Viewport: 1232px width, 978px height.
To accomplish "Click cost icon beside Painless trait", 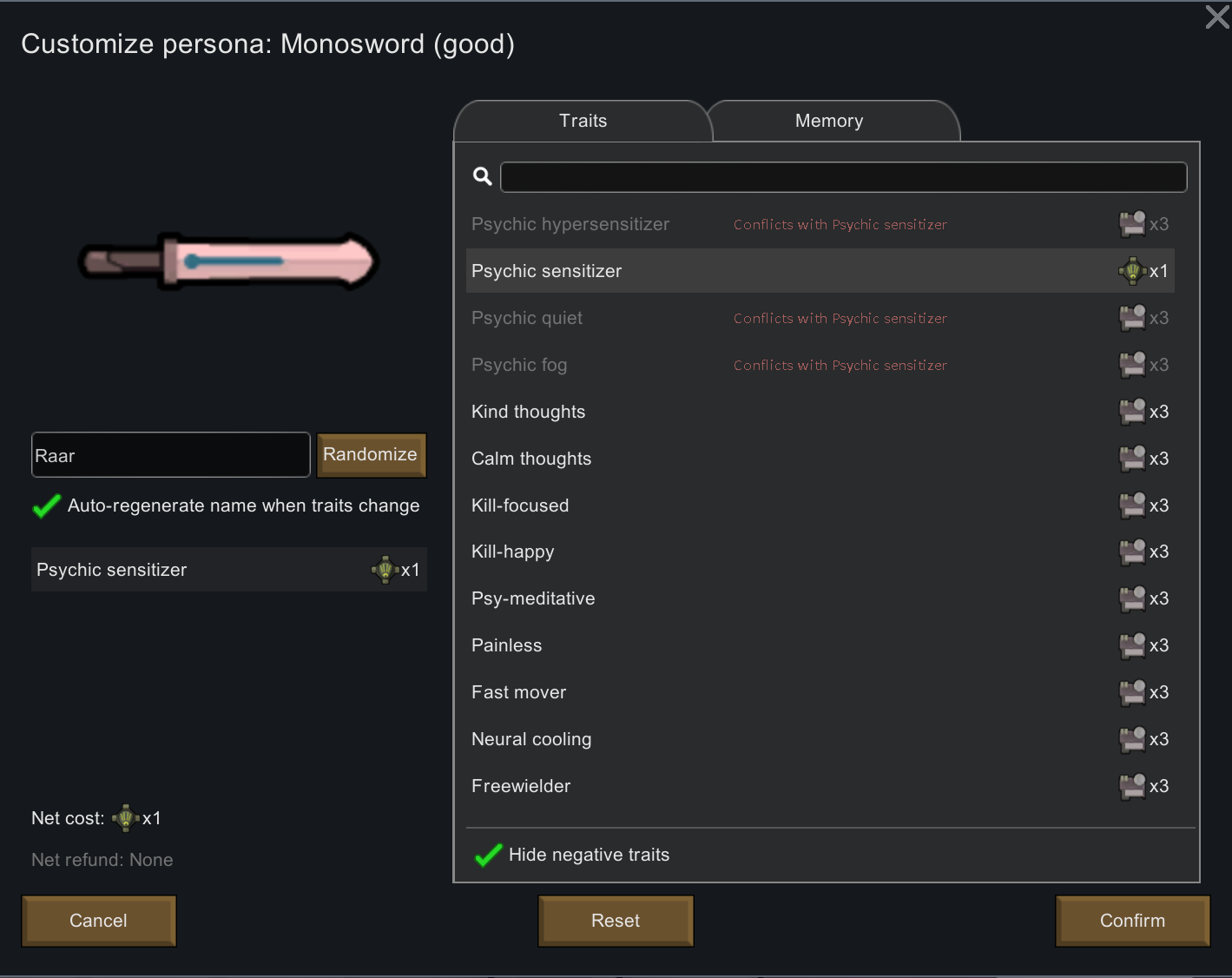I will coord(1132,645).
